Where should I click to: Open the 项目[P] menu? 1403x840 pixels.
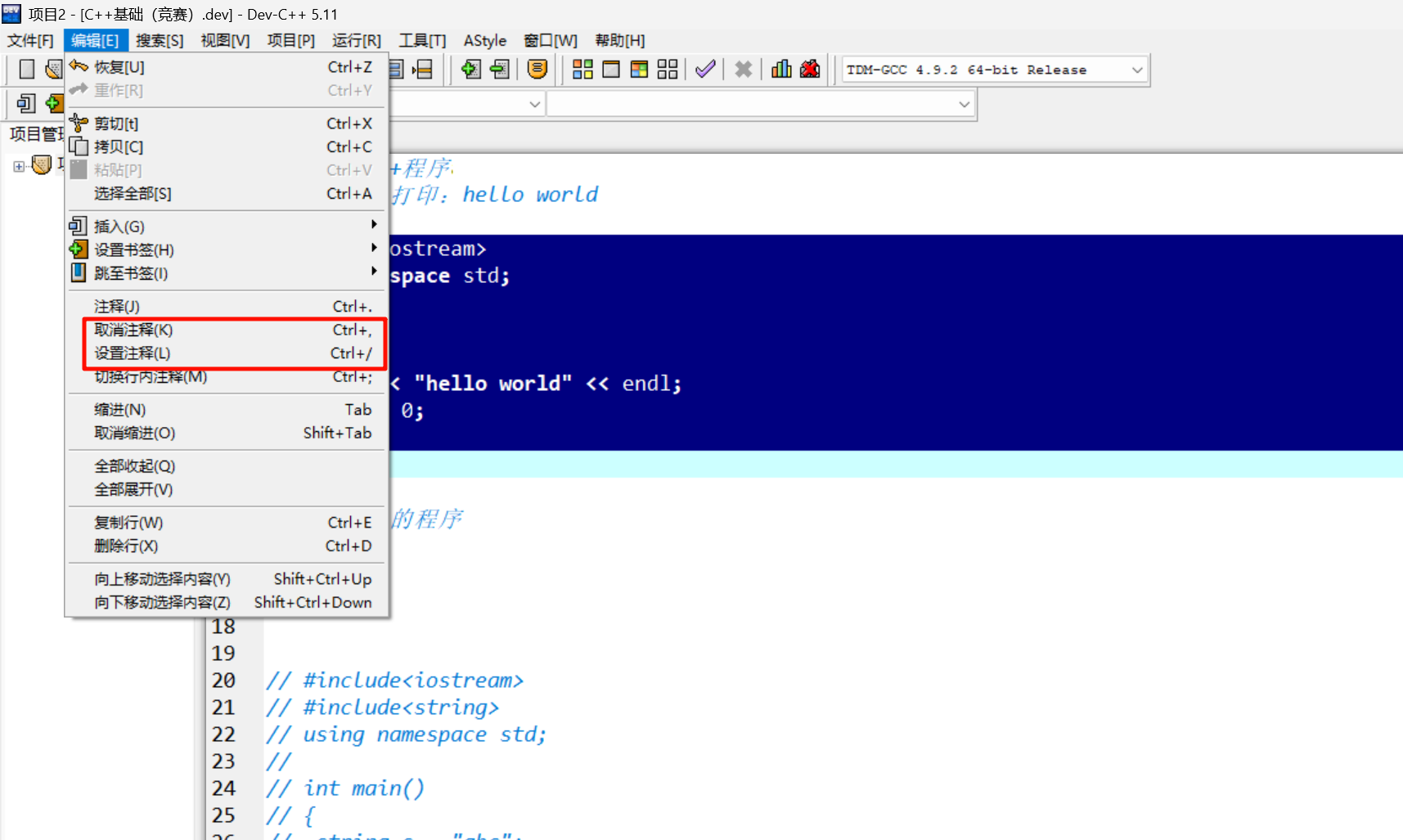pyautogui.click(x=290, y=40)
